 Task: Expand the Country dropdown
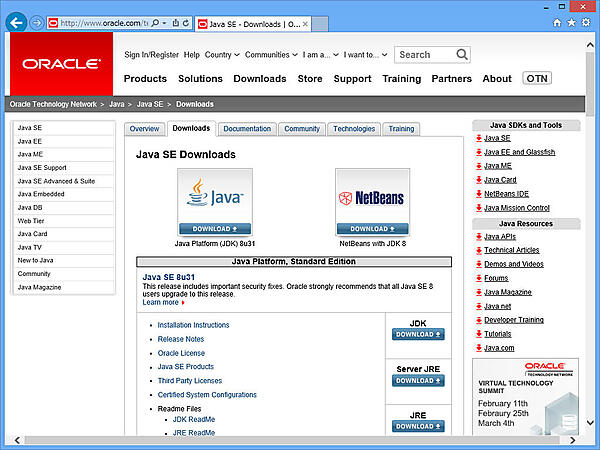tap(220, 55)
